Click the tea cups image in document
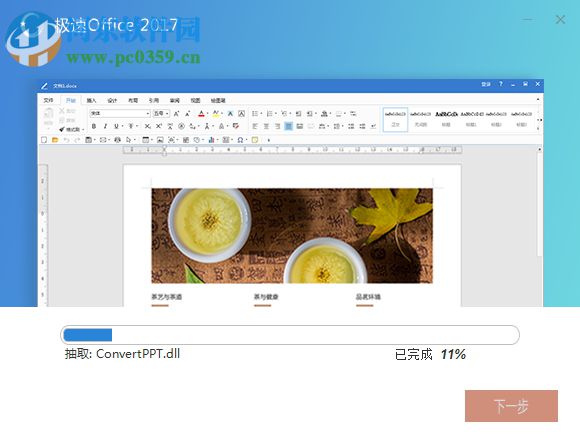580x440 pixels. (x=292, y=236)
